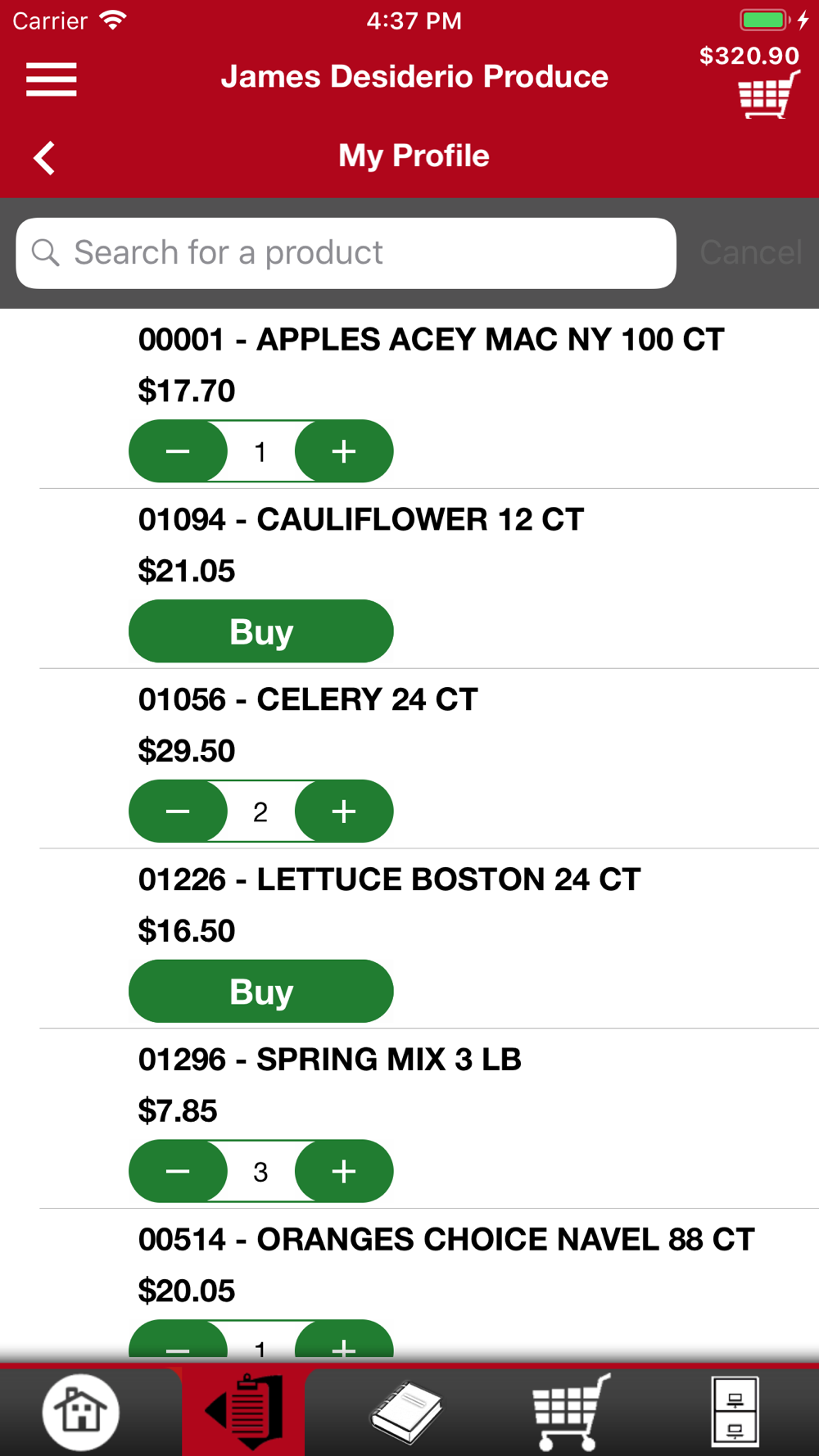Open the file cabinet history tab
This screenshot has height=1456, width=819.
click(735, 1411)
